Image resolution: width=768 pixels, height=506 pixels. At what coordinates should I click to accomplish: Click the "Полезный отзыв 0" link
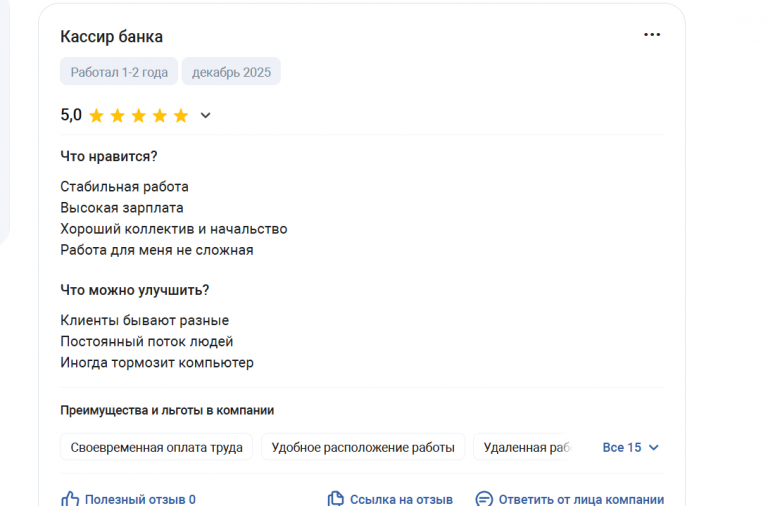coord(140,499)
